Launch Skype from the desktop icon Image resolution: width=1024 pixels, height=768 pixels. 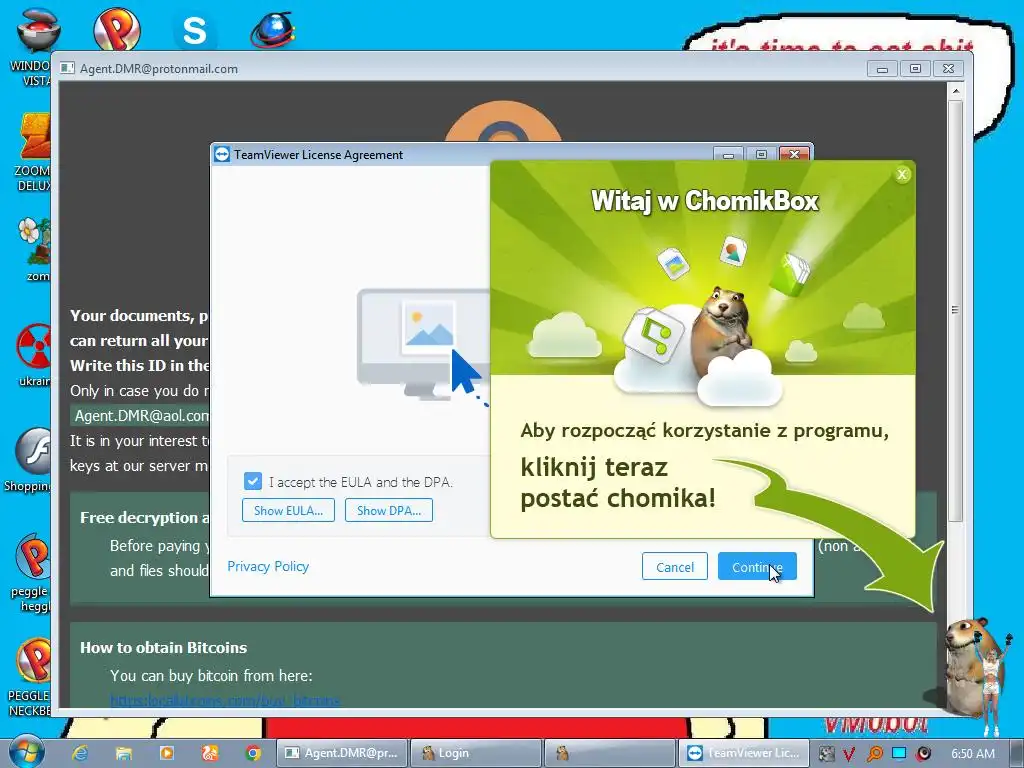pyautogui.click(x=195, y=30)
